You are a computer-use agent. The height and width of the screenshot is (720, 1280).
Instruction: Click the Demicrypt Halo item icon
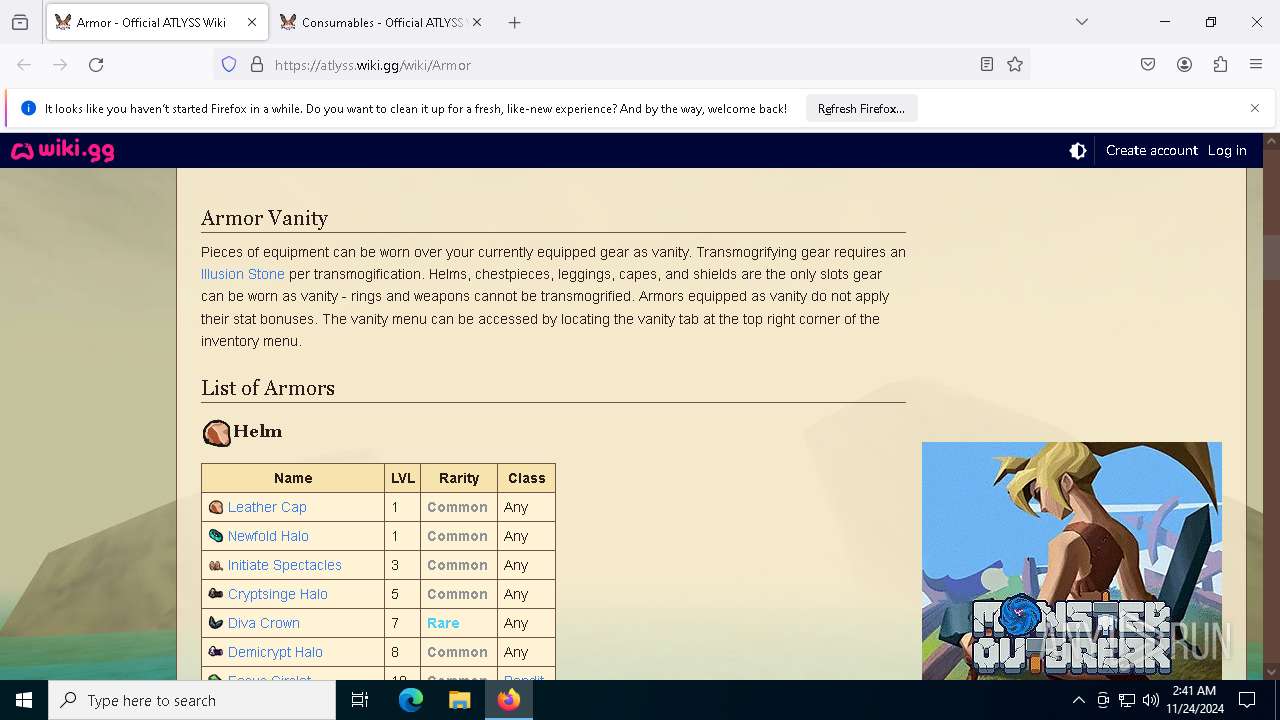pyautogui.click(x=216, y=652)
